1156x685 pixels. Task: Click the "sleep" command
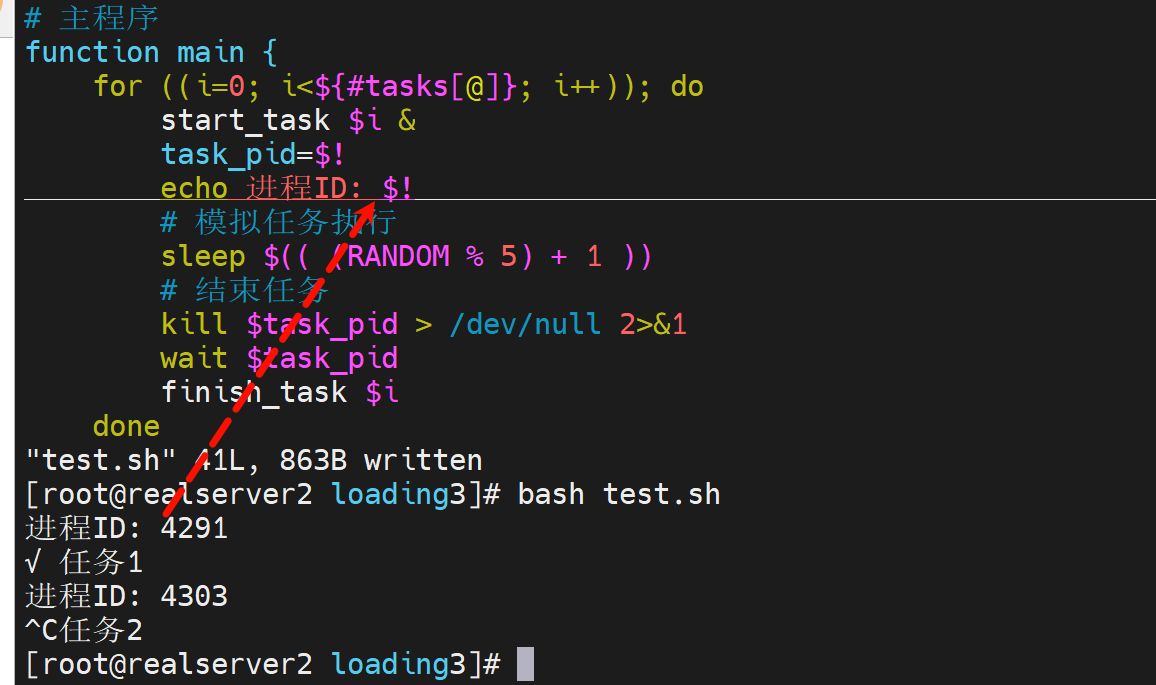pos(203,256)
